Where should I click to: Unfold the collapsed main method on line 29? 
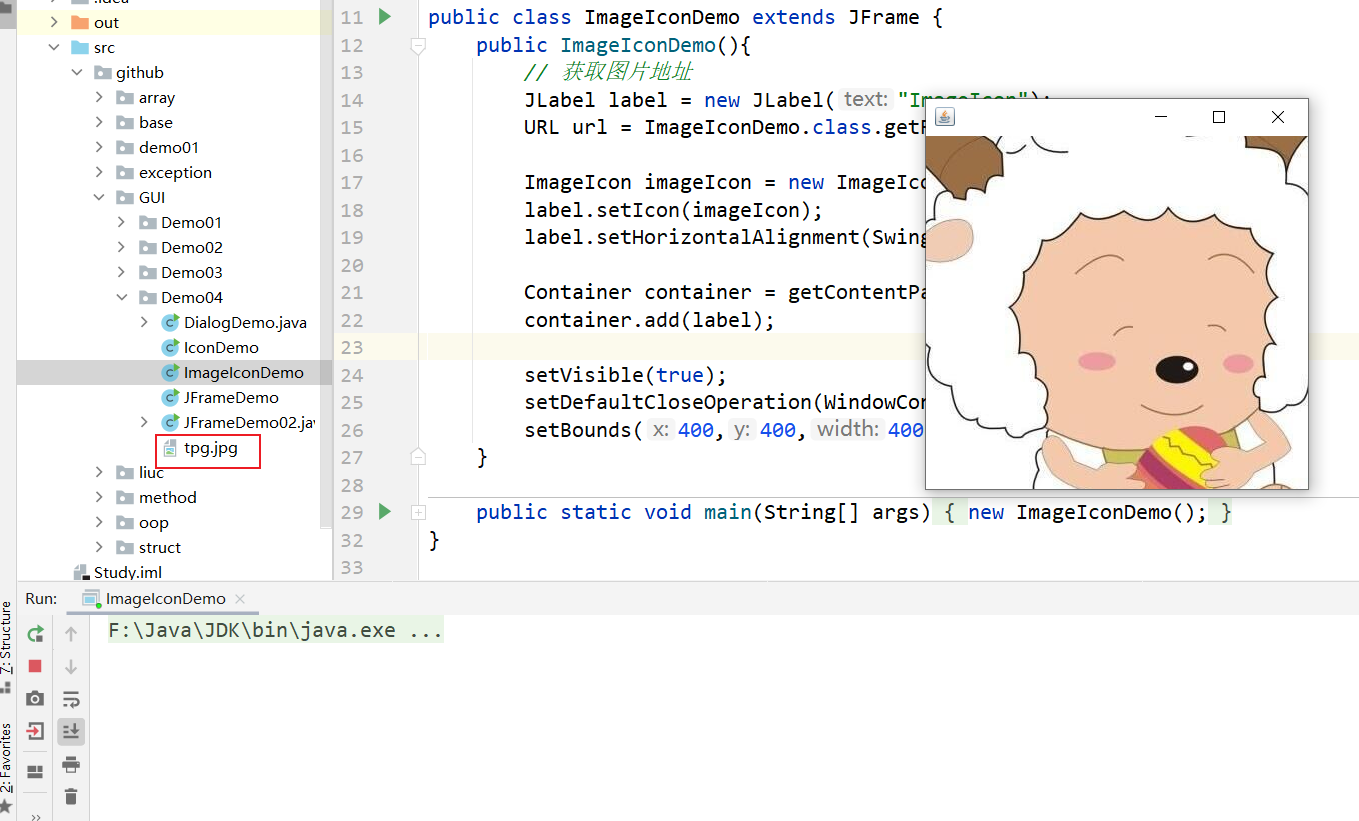coord(418,512)
